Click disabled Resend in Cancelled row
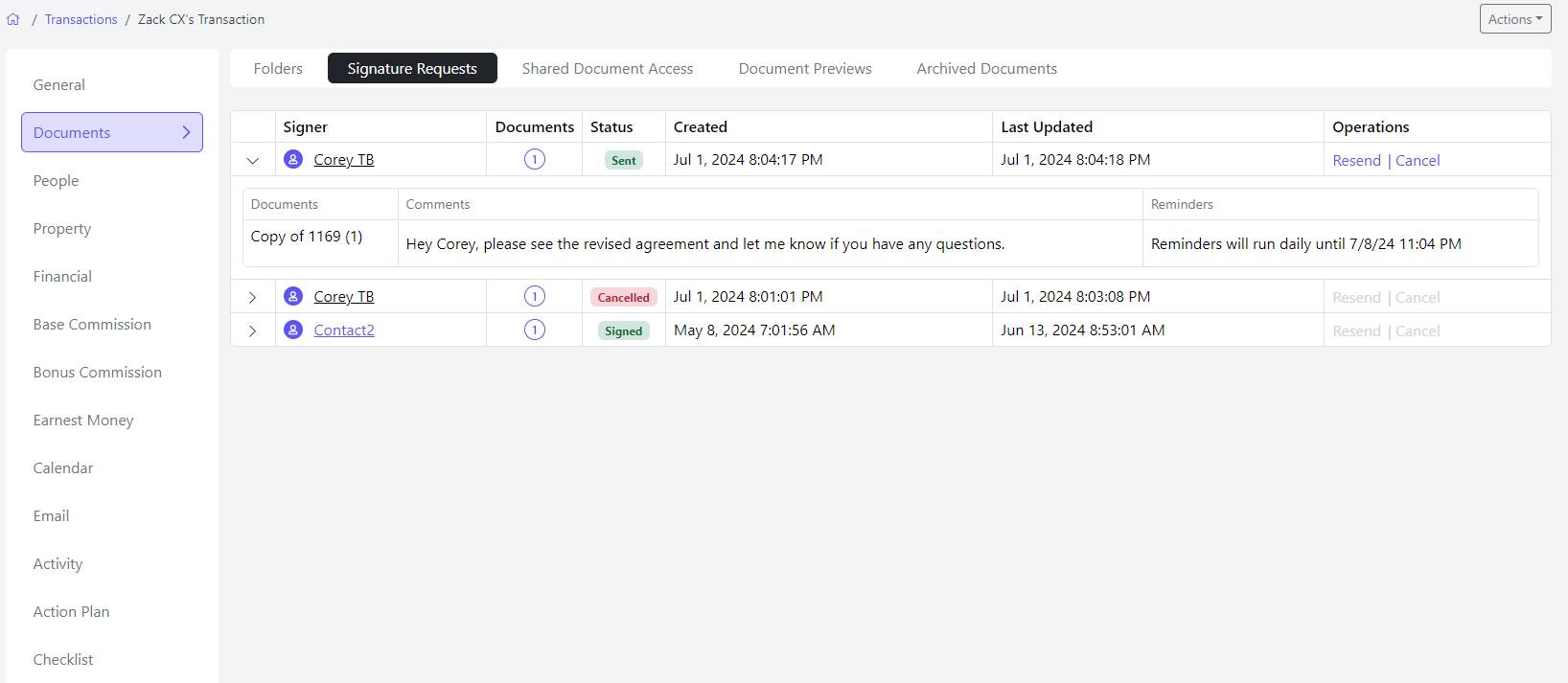Image resolution: width=1568 pixels, height=683 pixels. [1356, 298]
